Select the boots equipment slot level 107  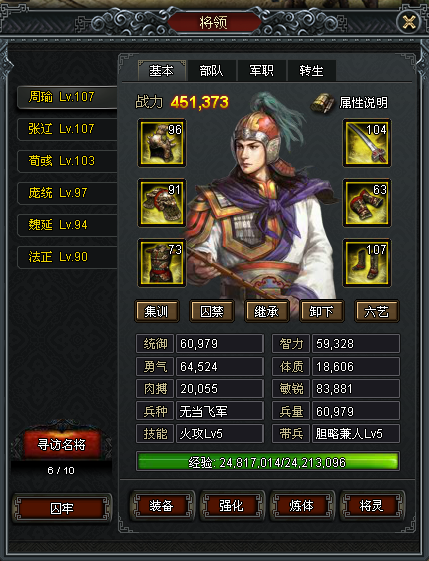pyautogui.click(x=367, y=263)
